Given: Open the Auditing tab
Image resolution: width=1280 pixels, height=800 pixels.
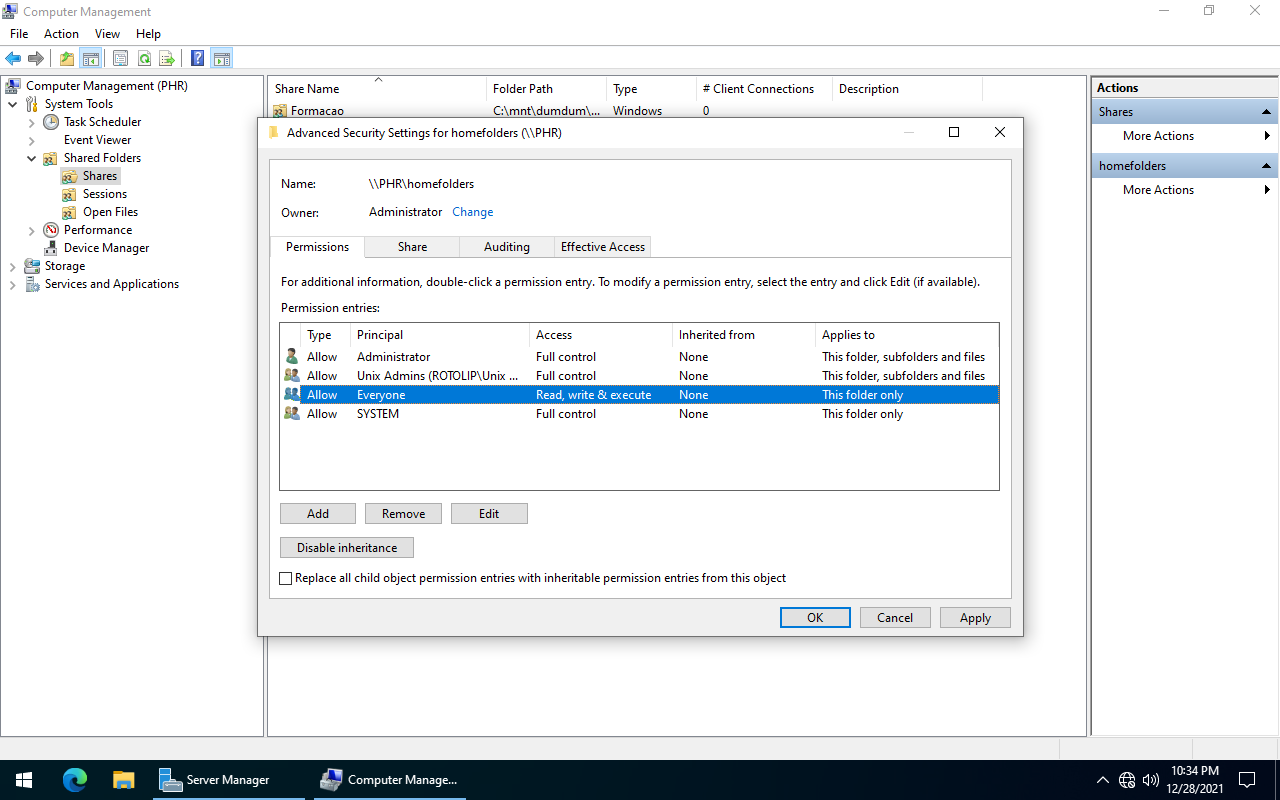Looking at the screenshot, I should pyautogui.click(x=506, y=247).
